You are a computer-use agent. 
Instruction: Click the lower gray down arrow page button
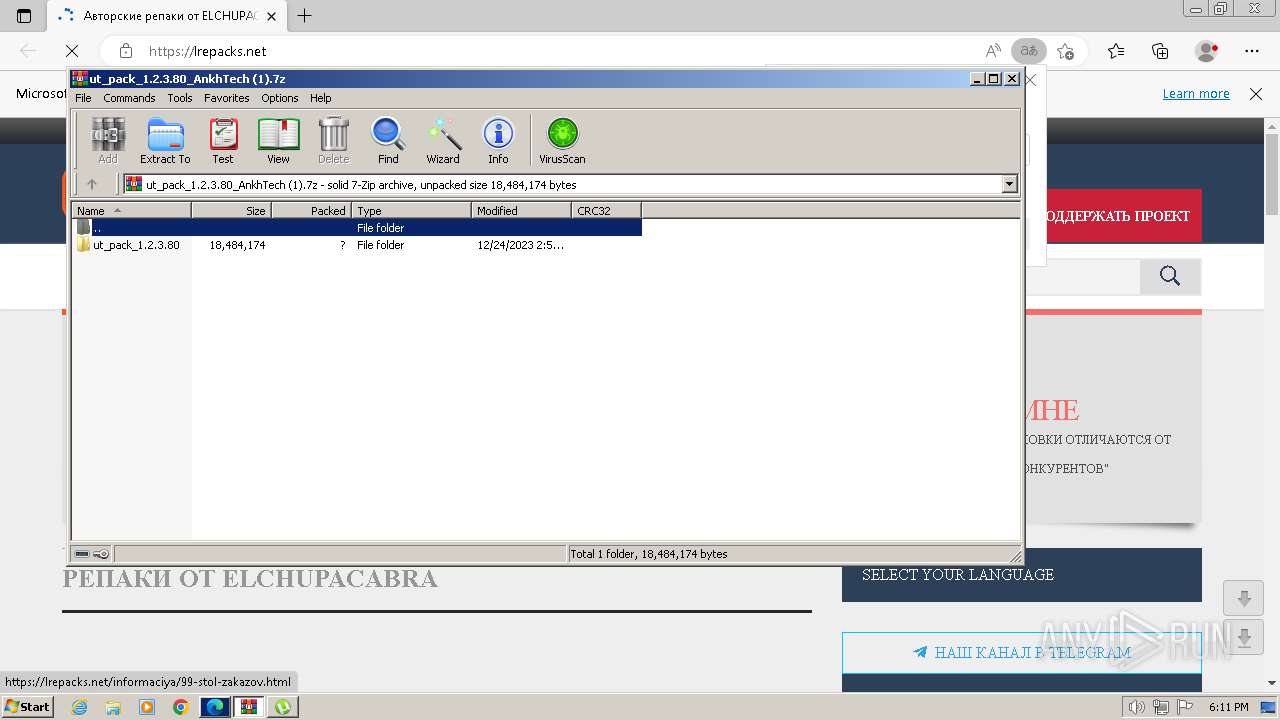(x=1244, y=637)
